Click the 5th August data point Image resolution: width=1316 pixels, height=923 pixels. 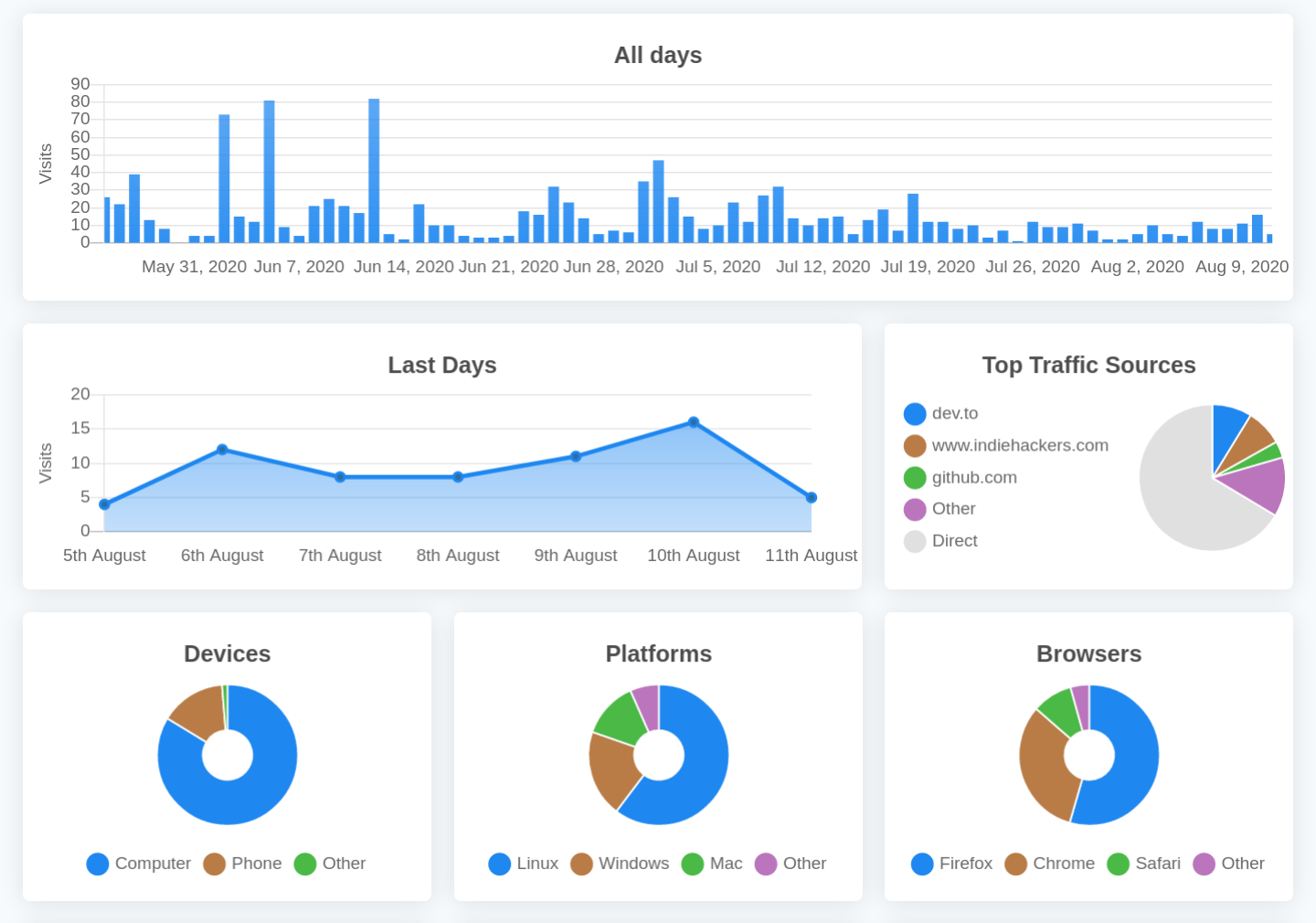pyautogui.click(x=104, y=504)
